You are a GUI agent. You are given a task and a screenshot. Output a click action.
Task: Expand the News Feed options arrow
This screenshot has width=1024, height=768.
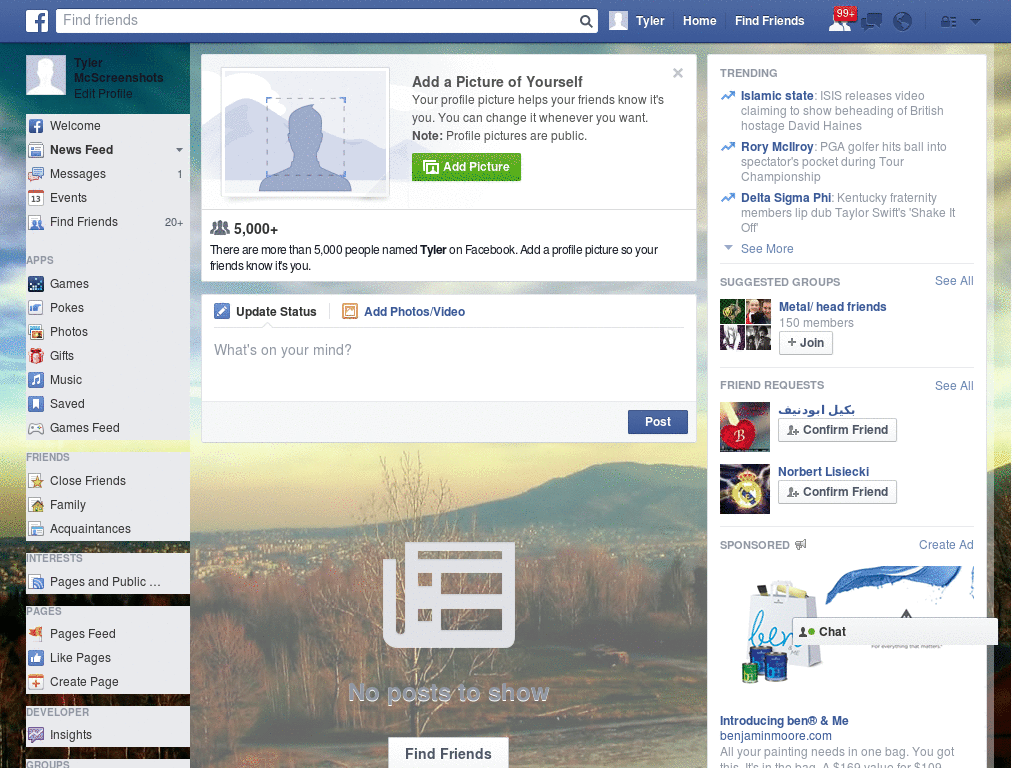[x=179, y=150]
